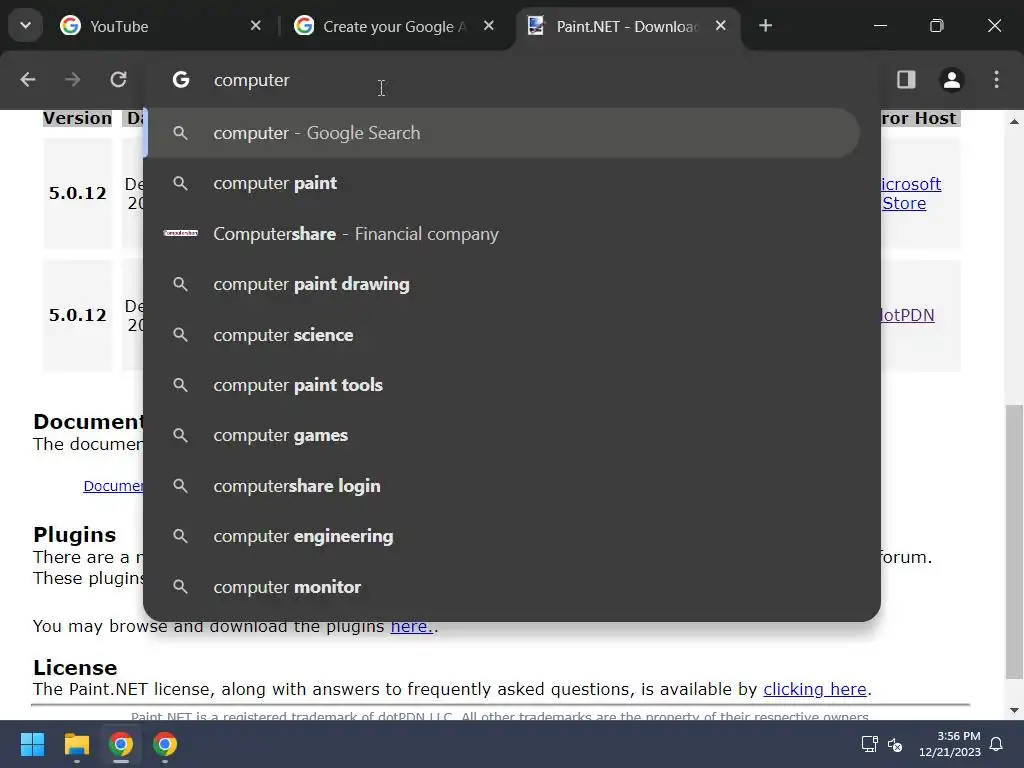
Task: Open the side panel icon
Action: point(906,80)
